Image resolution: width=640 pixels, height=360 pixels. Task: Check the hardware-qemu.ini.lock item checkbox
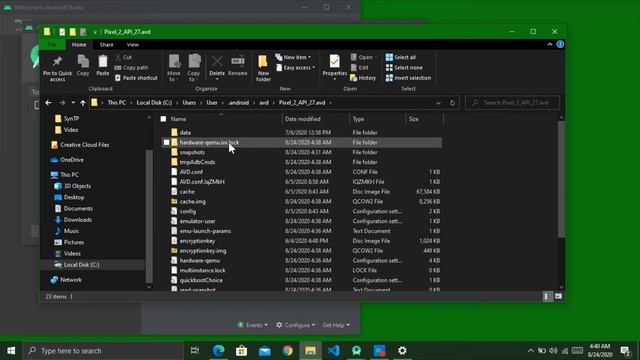click(167, 142)
